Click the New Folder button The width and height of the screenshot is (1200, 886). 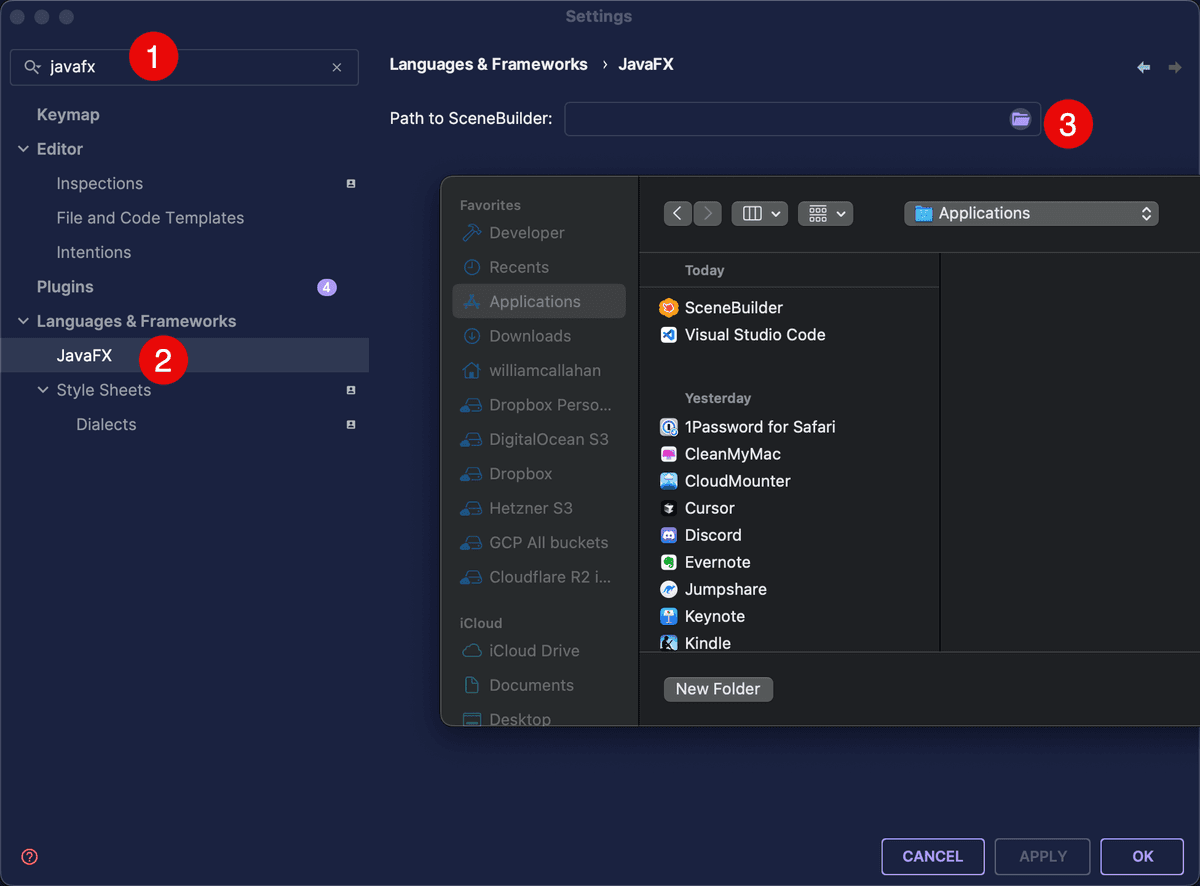(x=718, y=689)
